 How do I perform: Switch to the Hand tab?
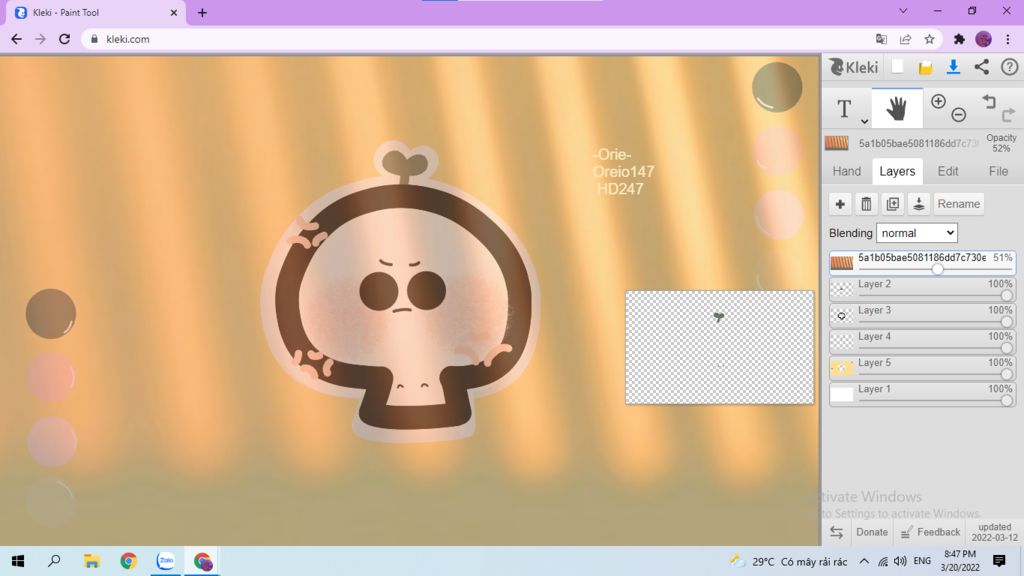coord(846,171)
